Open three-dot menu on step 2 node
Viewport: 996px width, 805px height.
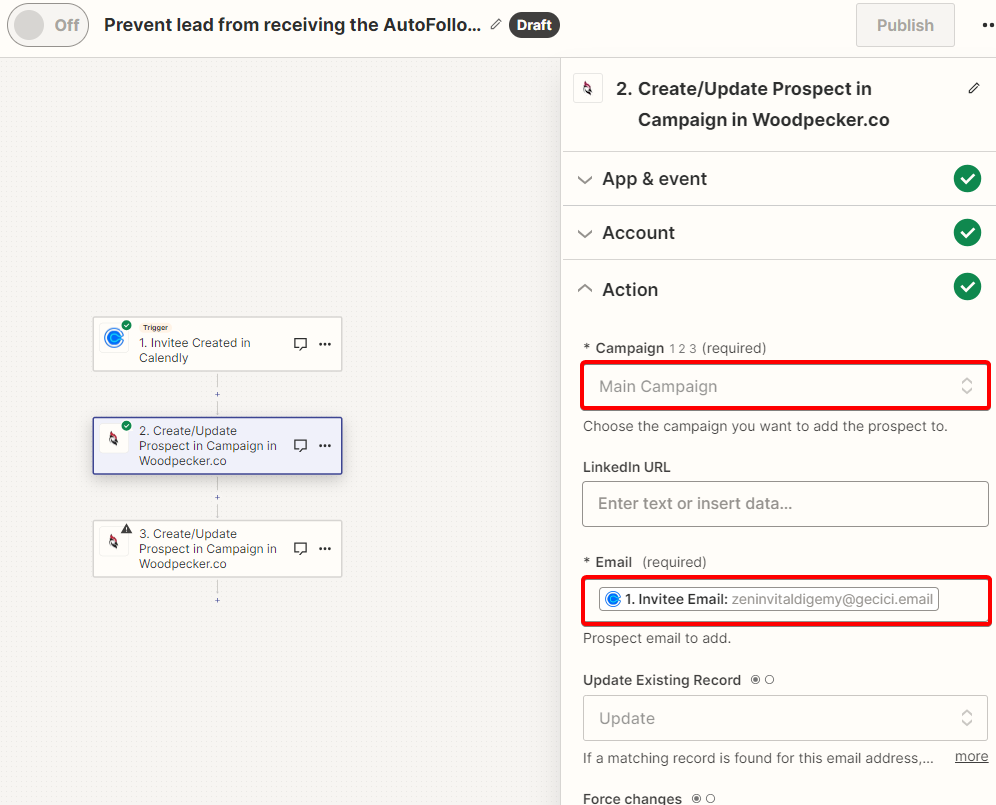(325, 445)
